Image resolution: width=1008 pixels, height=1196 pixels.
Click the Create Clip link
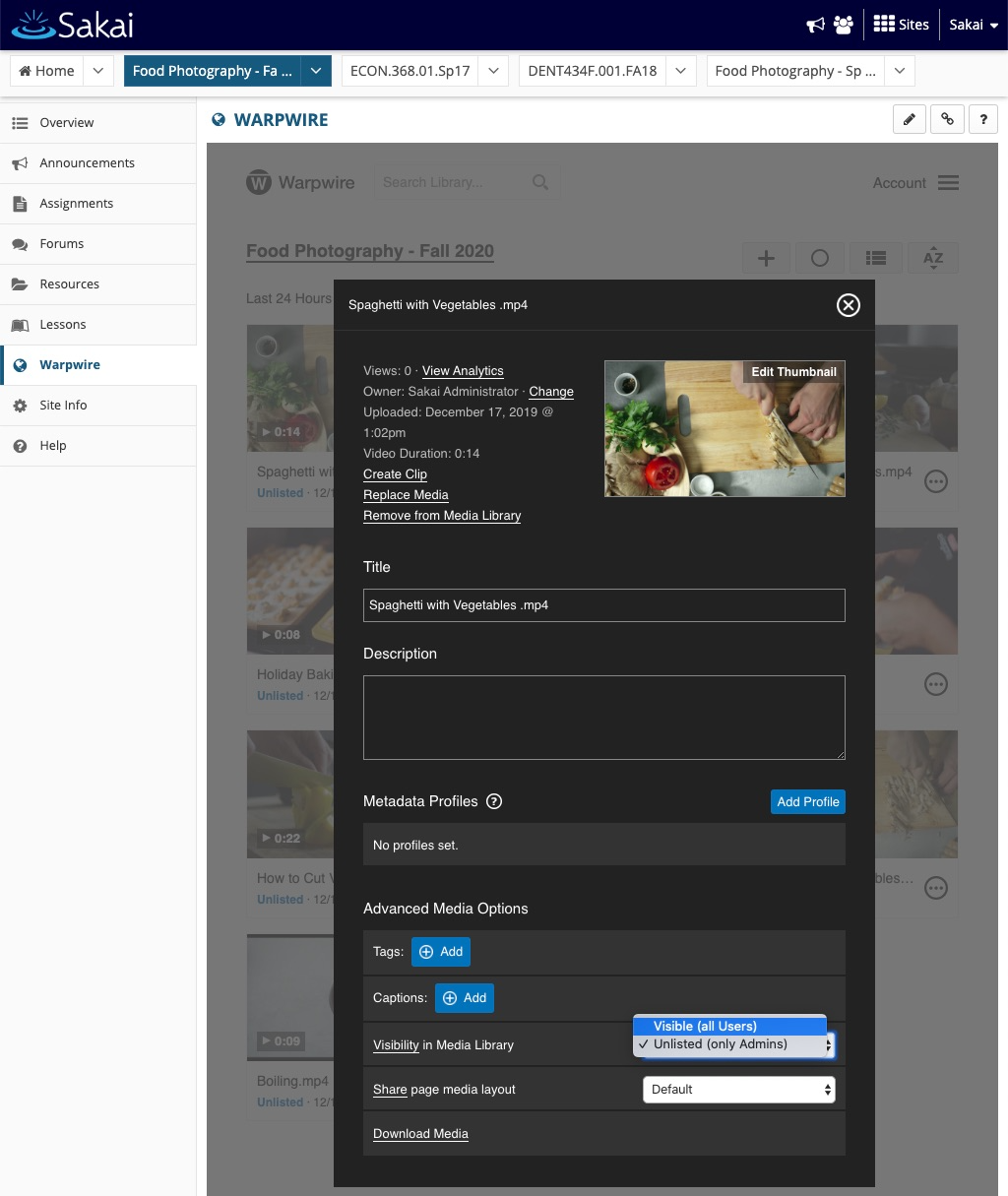coord(395,474)
